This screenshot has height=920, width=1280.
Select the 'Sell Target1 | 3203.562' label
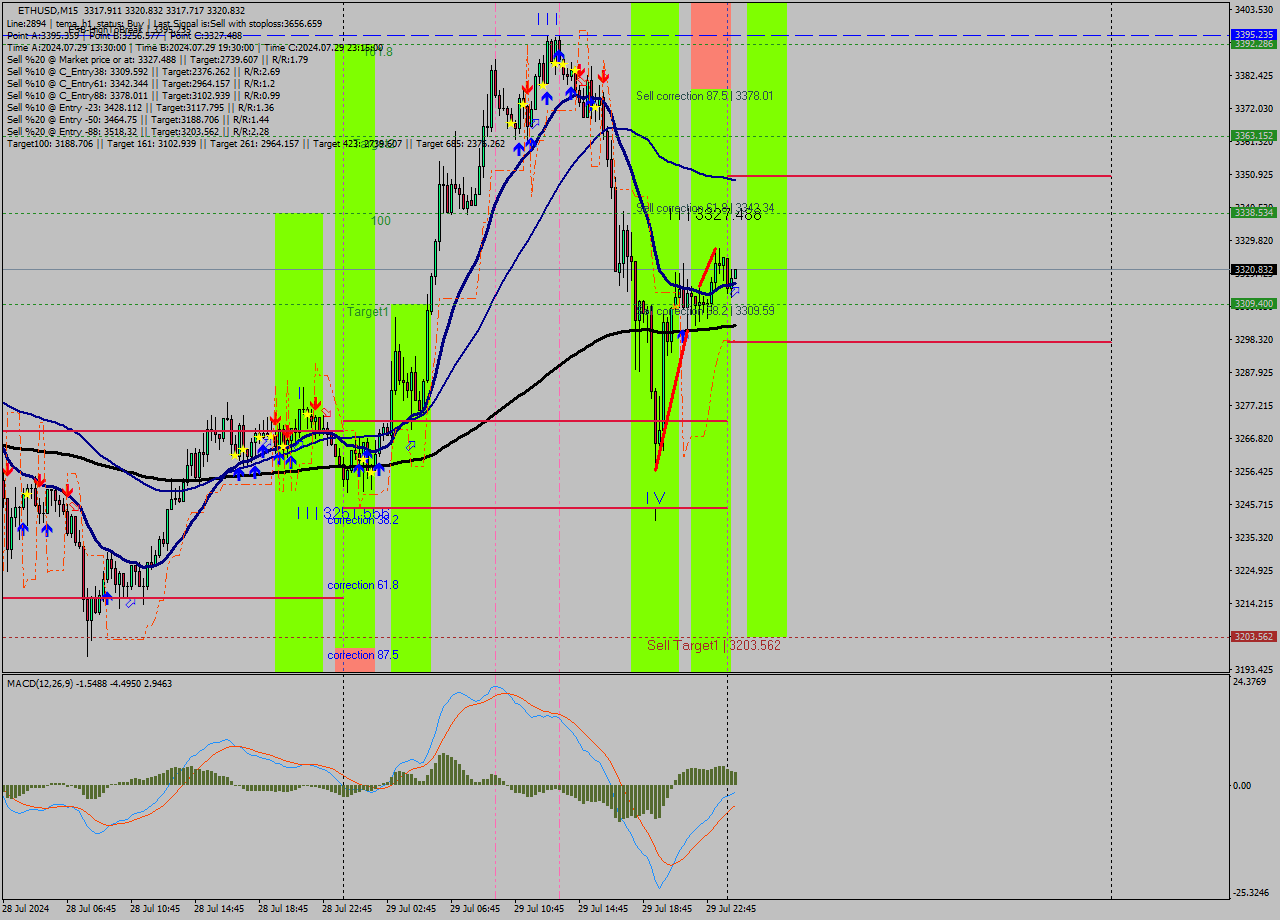[x=713, y=646]
